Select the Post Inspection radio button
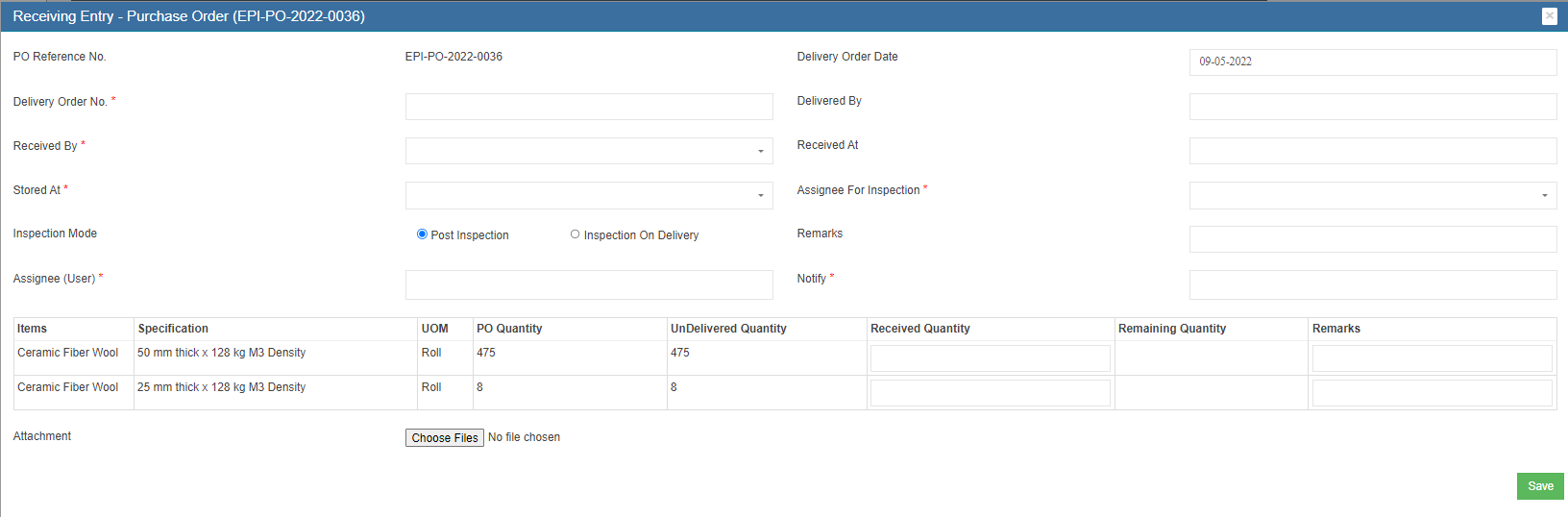The width and height of the screenshot is (1568, 517). [422, 234]
